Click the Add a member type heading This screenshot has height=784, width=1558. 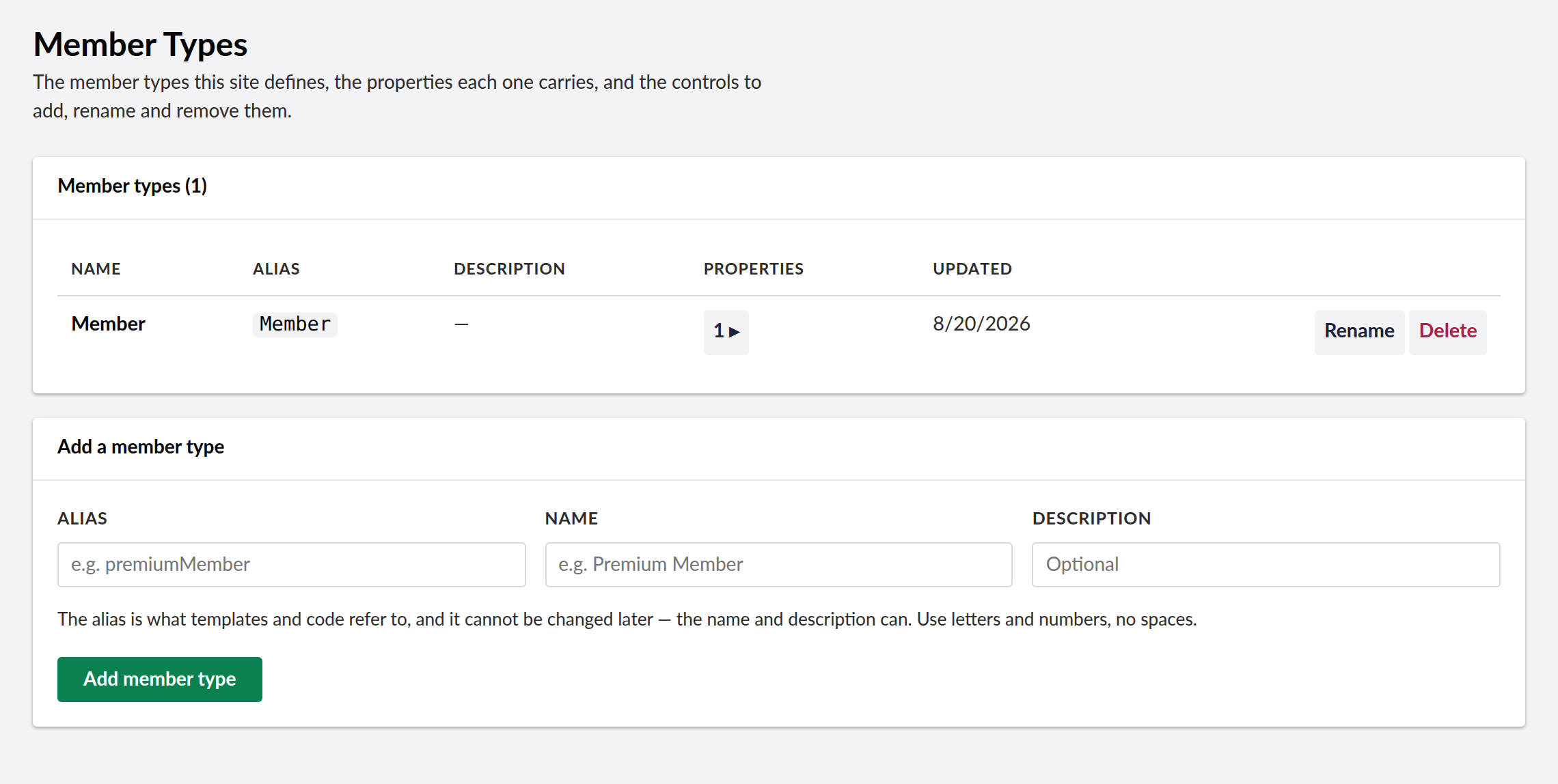coord(141,447)
